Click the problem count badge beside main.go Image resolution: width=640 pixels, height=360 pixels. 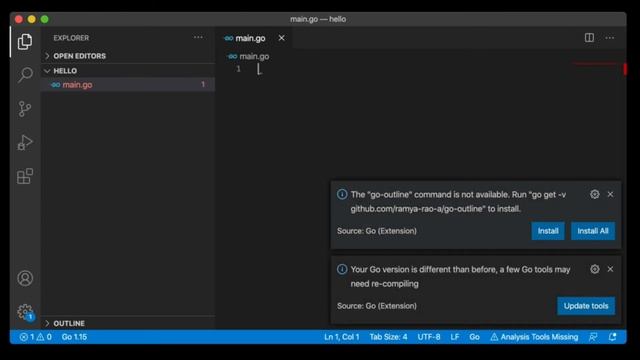tap(203, 84)
